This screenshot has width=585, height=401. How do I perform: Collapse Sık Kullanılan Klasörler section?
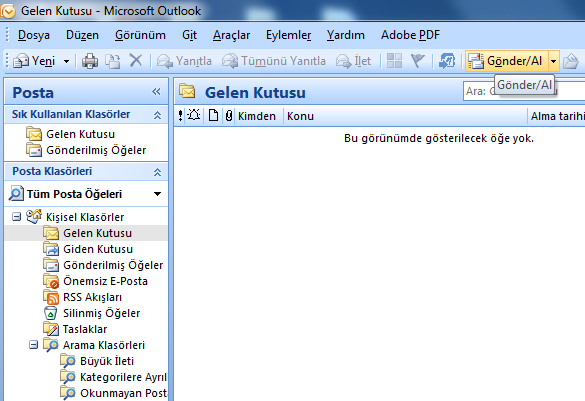(x=157, y=115)
